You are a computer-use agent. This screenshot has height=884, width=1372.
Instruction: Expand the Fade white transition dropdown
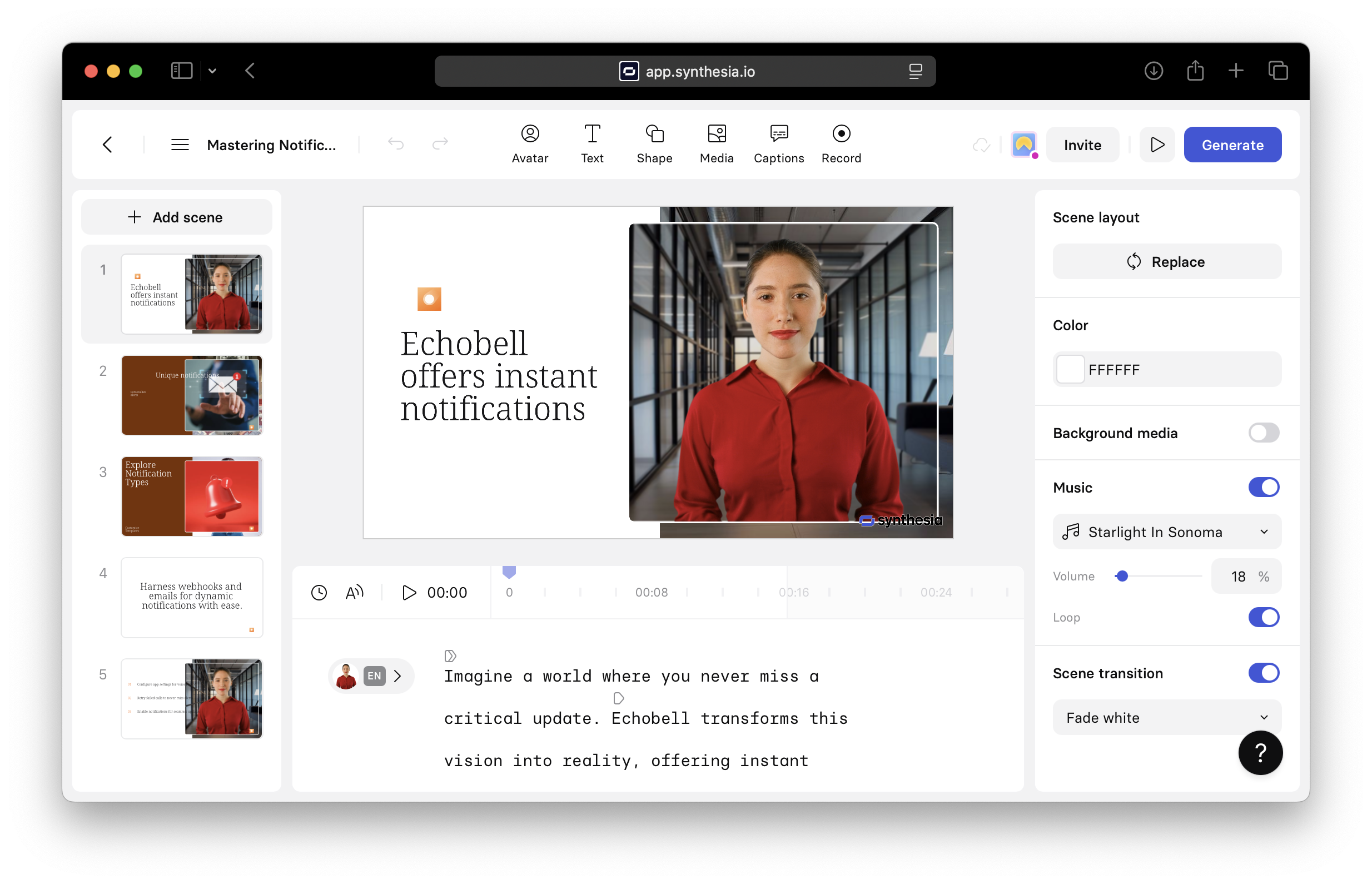1166,718
